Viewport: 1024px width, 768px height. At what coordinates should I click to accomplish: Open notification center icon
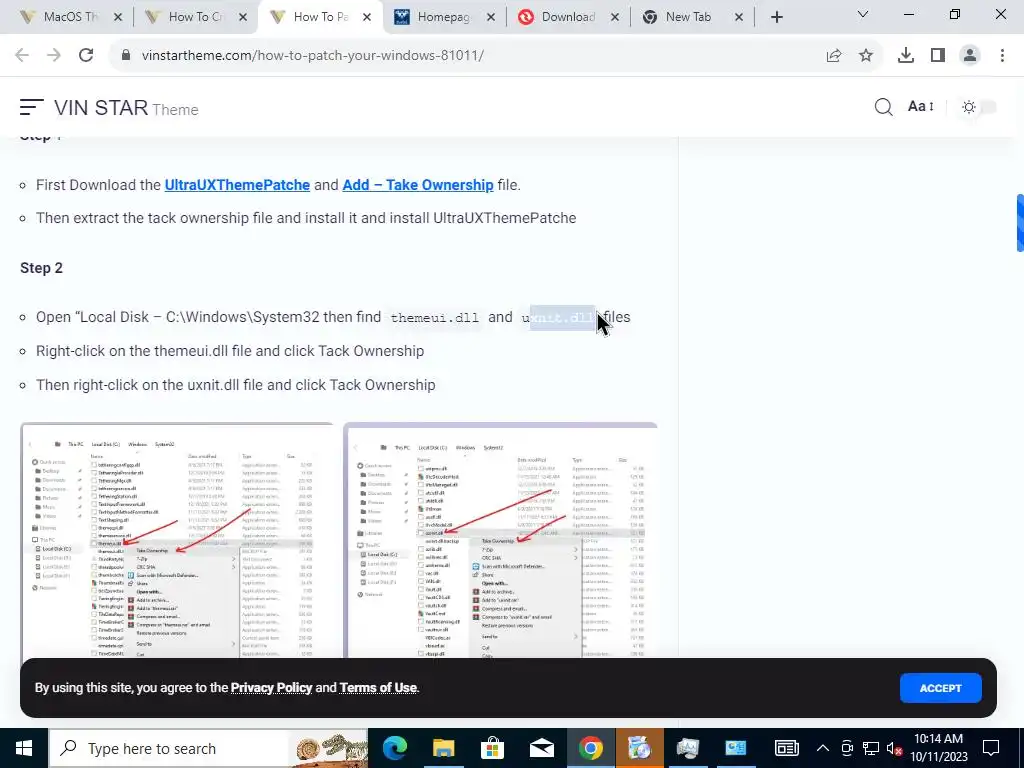[991, 748]
